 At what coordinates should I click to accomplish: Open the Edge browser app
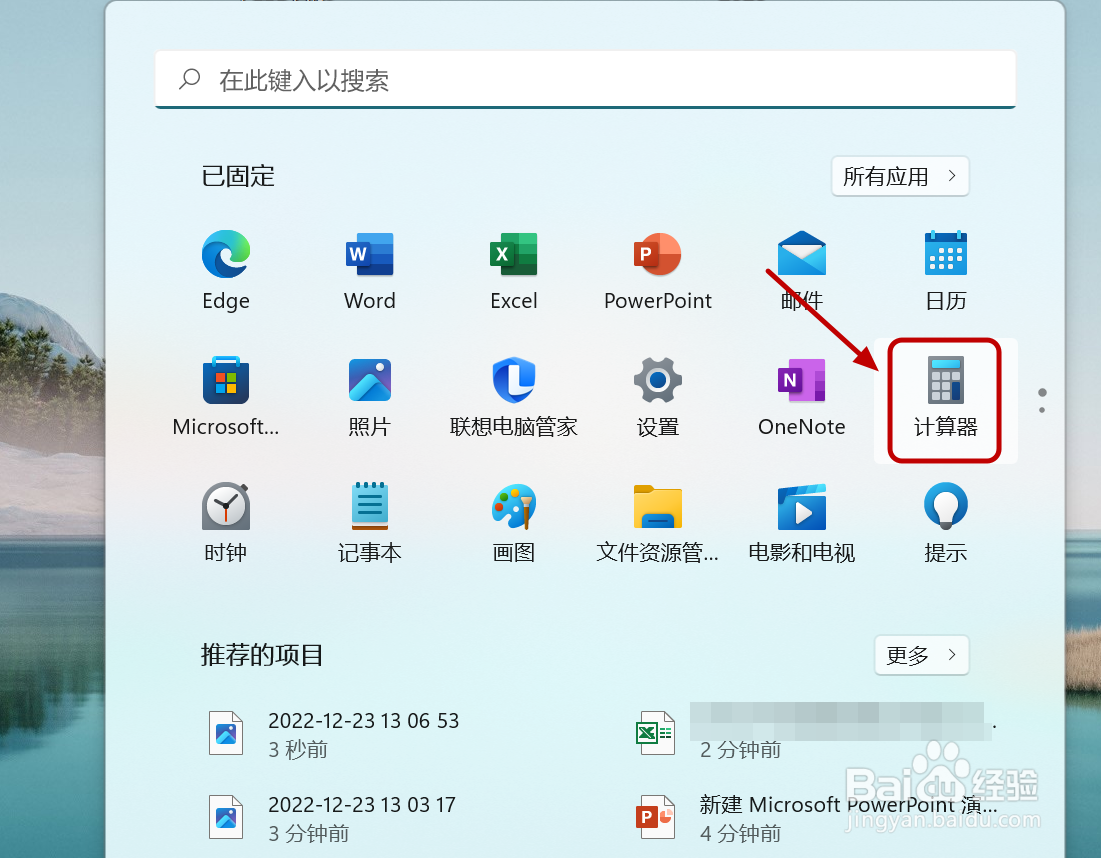[x=225, y=270]
